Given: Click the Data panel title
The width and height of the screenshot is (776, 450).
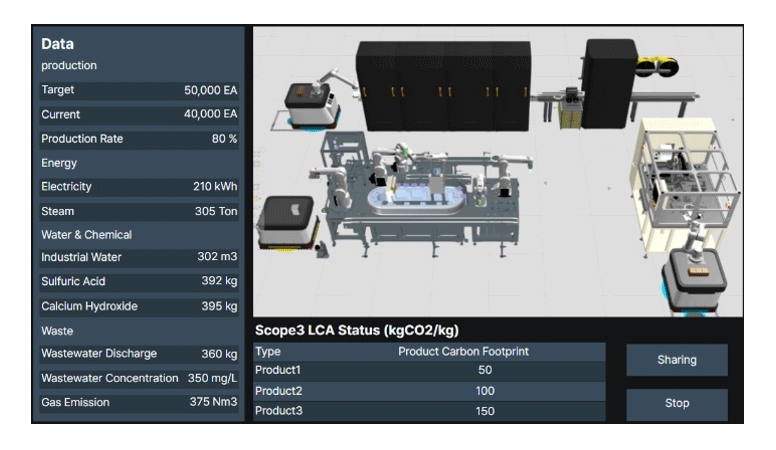Looking at the screenshot, I should [57, 44].
